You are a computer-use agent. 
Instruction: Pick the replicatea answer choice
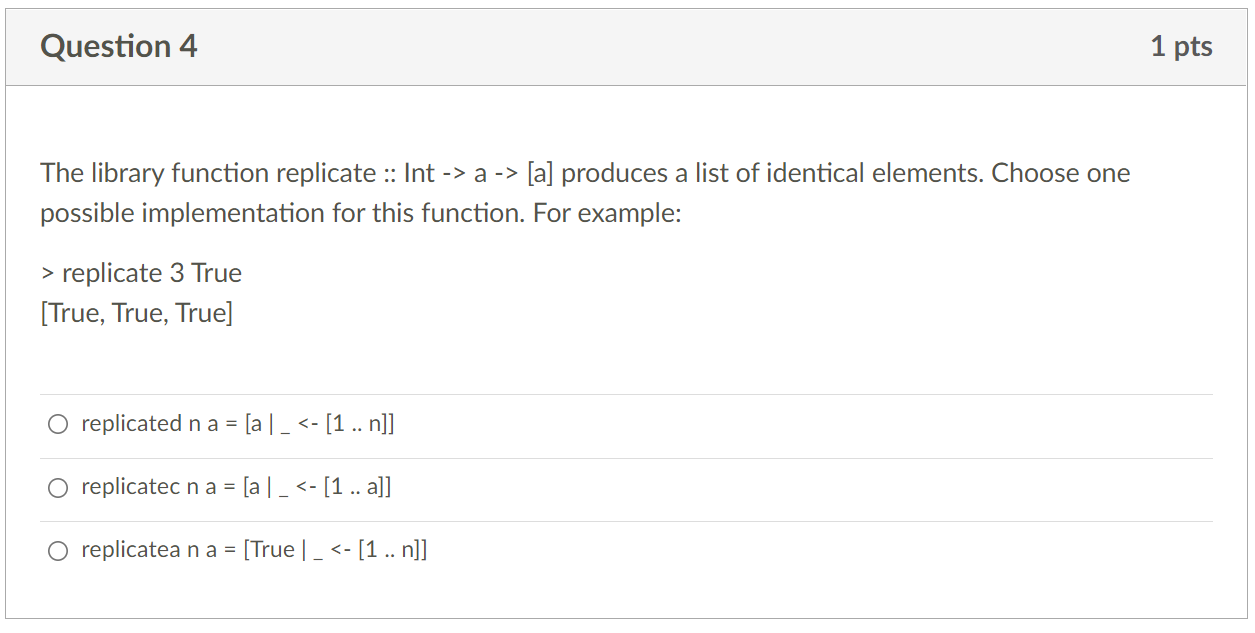[x=58, y=549]
